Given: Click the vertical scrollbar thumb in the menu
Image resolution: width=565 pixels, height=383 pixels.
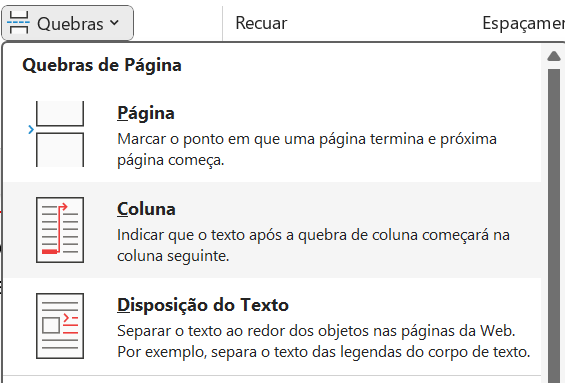Looking at the screenshot, I should [x=554, y=226].
